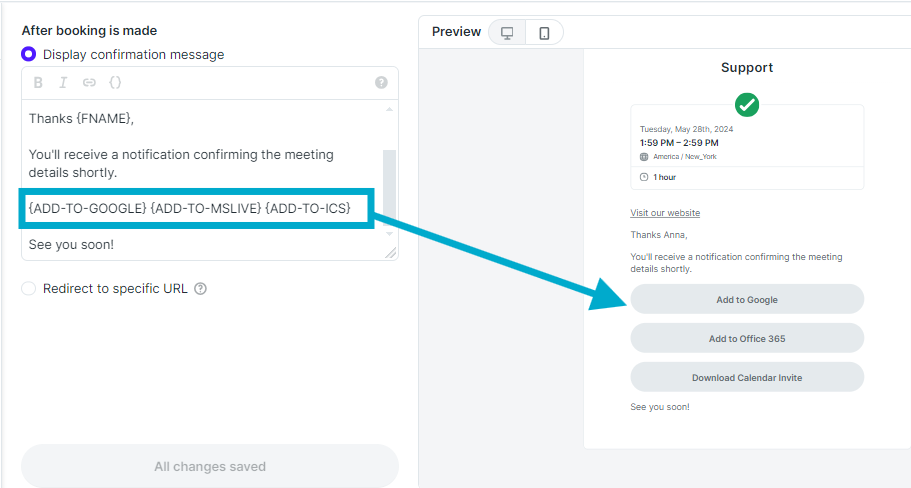911x488 pixels.
Task: Switch preview to desktop view
Action: pyautogui.click(x=507, y=33)
